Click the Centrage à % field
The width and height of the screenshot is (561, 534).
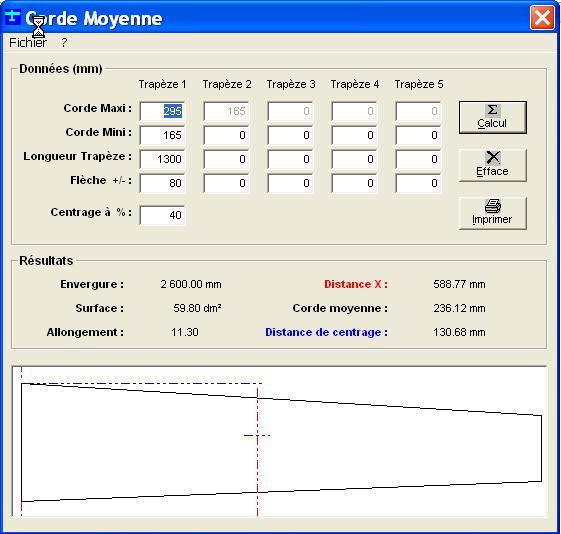(162, 215)
